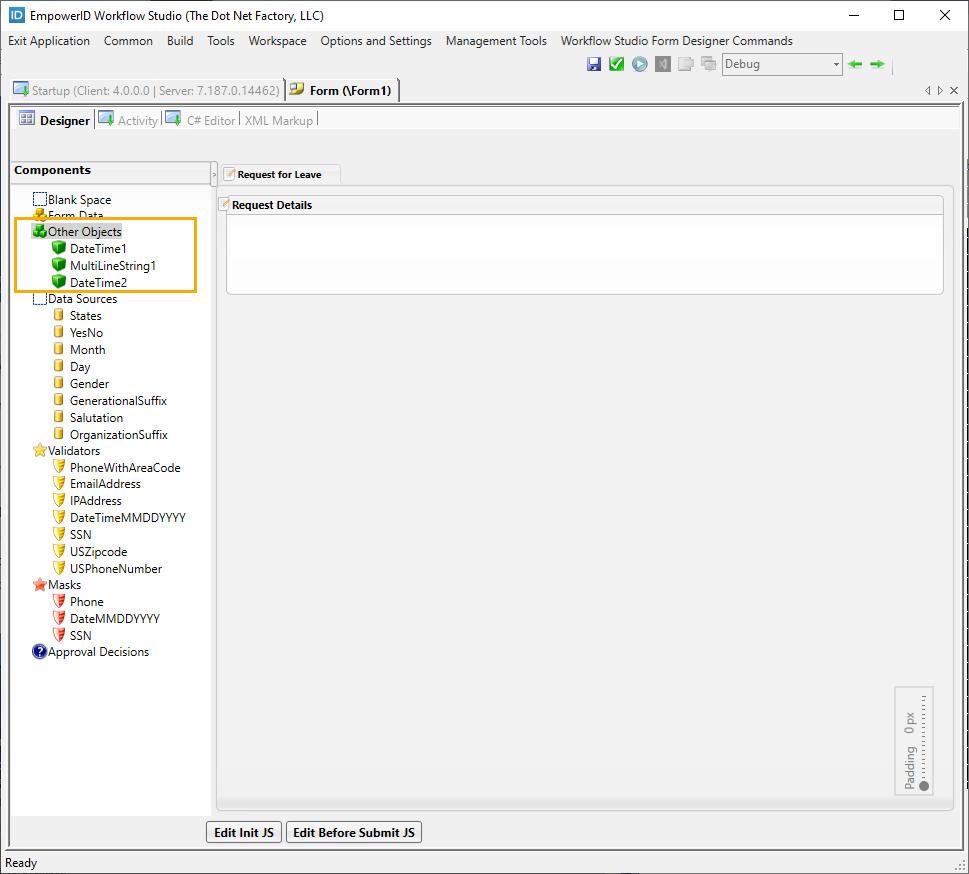
Task: Click the Edit Before Submit JS button
Action: tap(353, 831)
